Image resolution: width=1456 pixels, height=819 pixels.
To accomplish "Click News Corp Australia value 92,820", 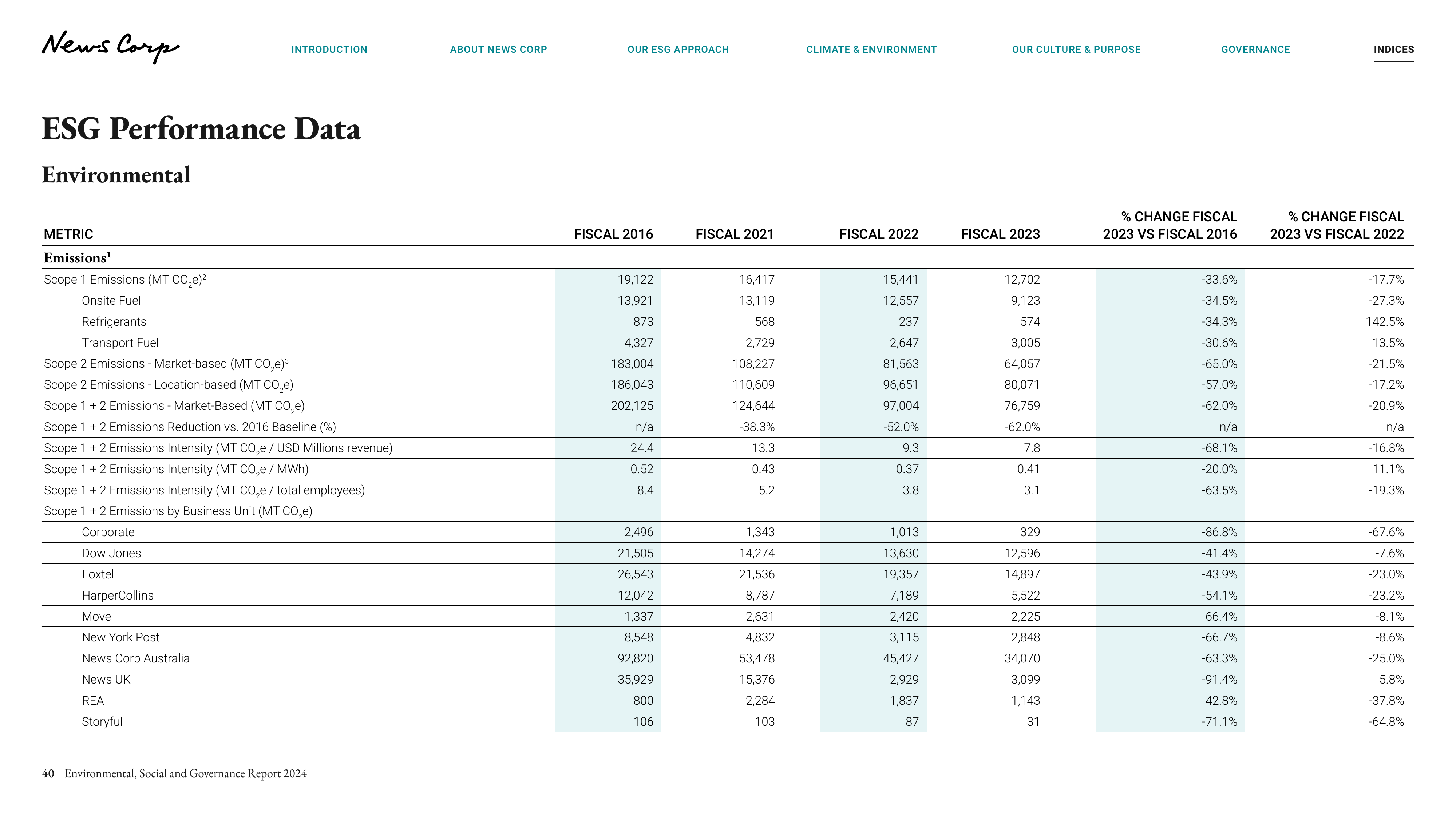I will point(635,658).
